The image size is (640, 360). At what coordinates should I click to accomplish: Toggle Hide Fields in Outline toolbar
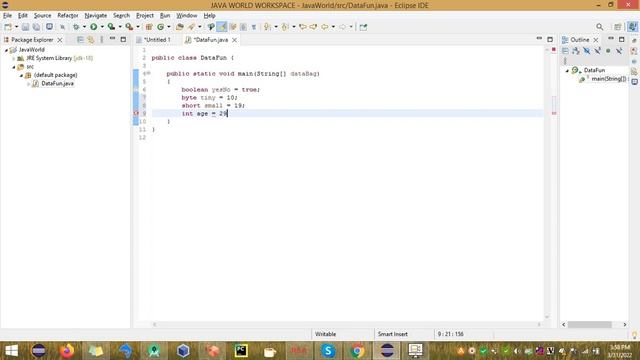click(x=587, y=51)
